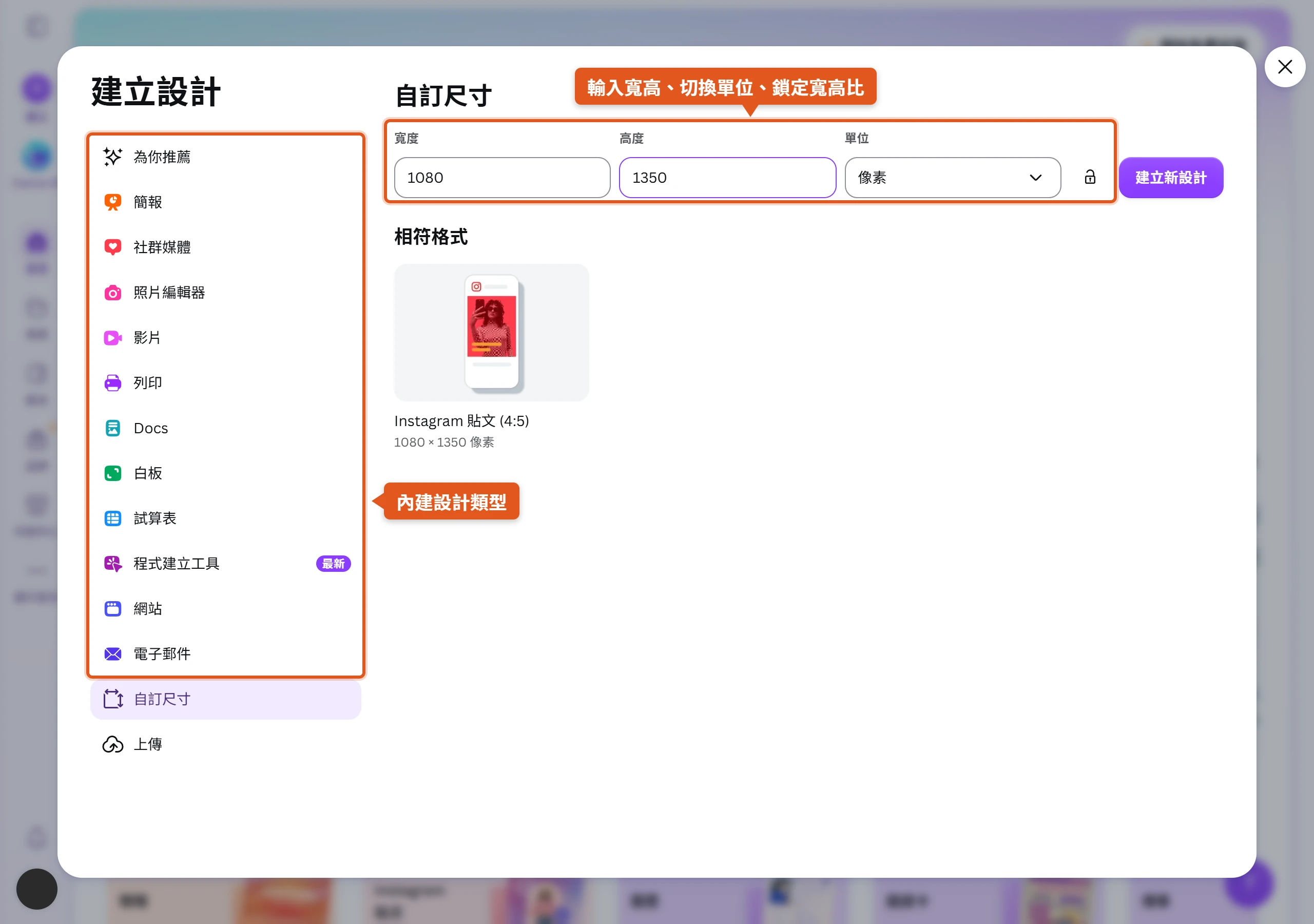
Task: Click the 網站 website icon
Action: [x=113, y=609]
